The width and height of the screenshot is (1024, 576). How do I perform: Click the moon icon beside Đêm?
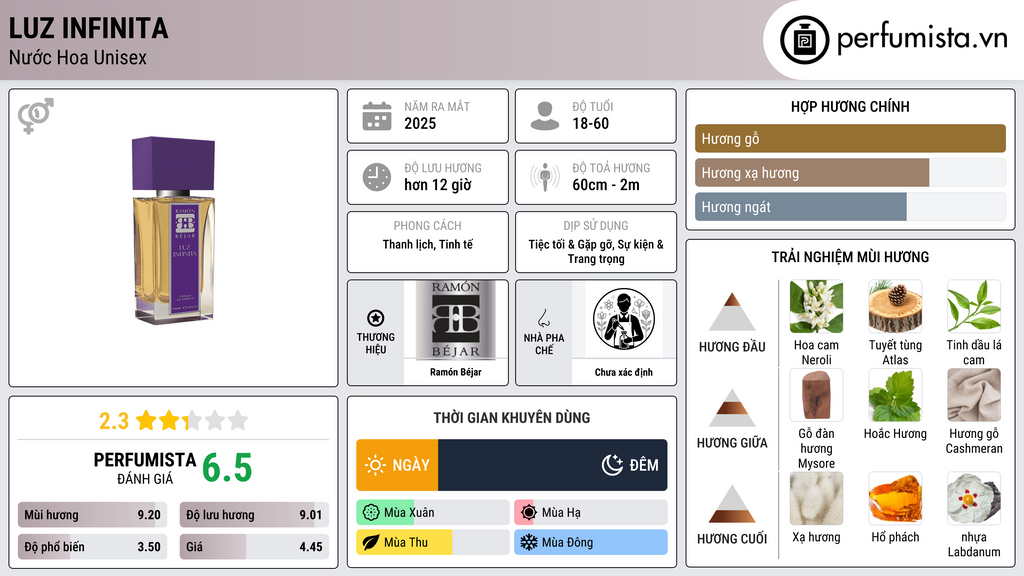612,465
